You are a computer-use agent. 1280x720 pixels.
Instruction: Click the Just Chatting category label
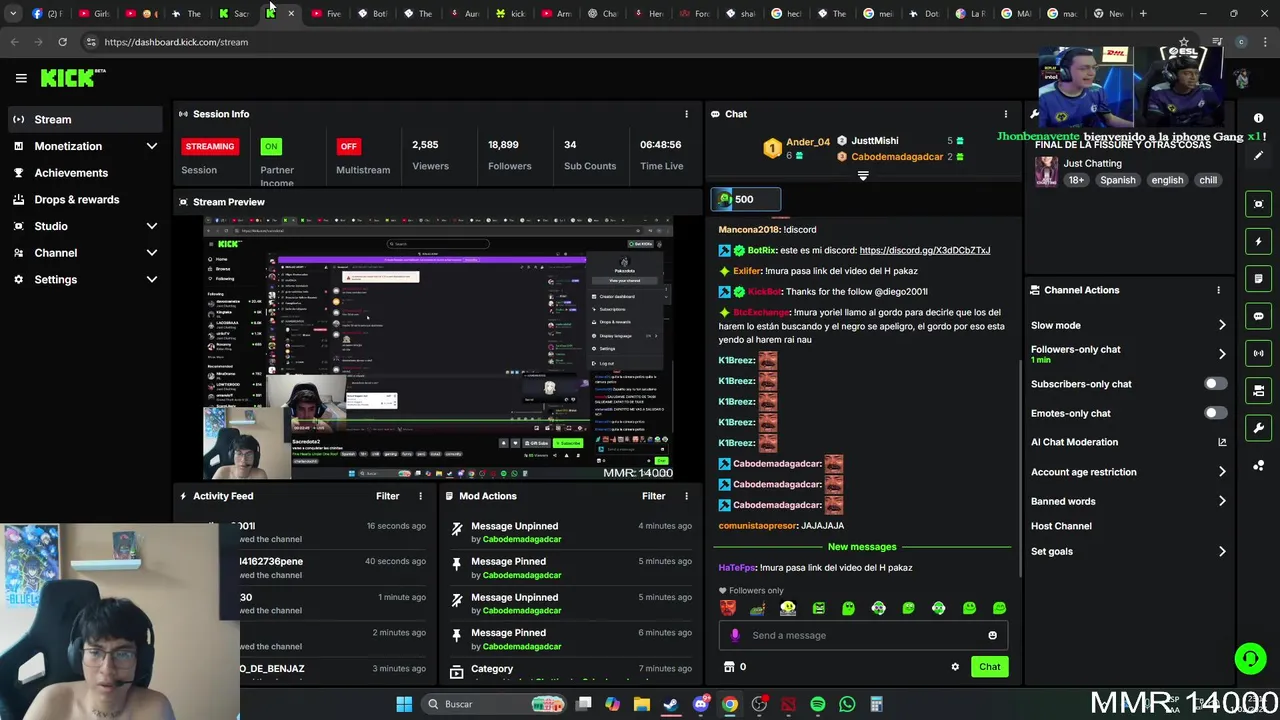(x=1092, y=163)
